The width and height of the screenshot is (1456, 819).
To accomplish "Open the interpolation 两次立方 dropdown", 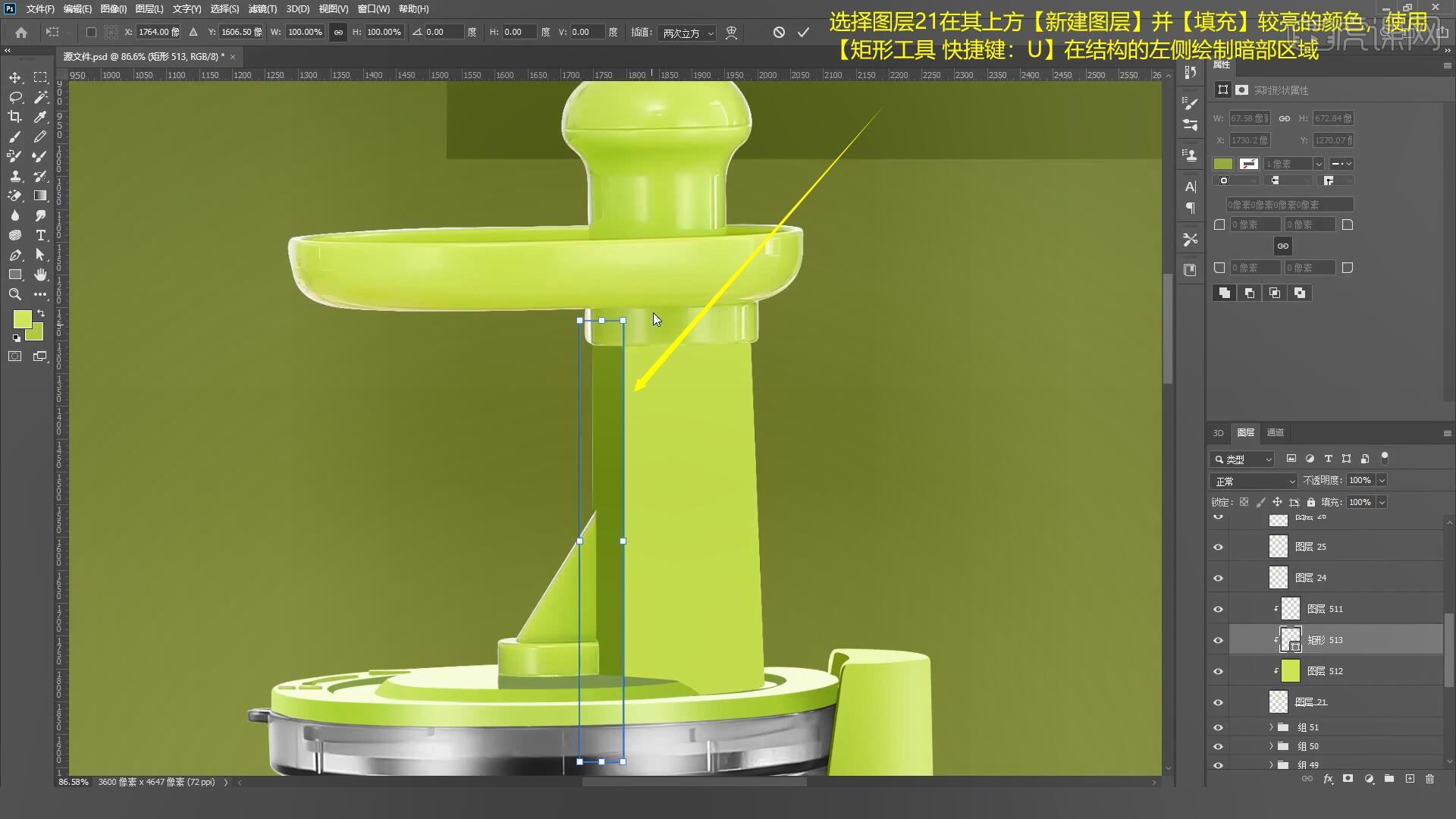I will click(x=687, y=33).
